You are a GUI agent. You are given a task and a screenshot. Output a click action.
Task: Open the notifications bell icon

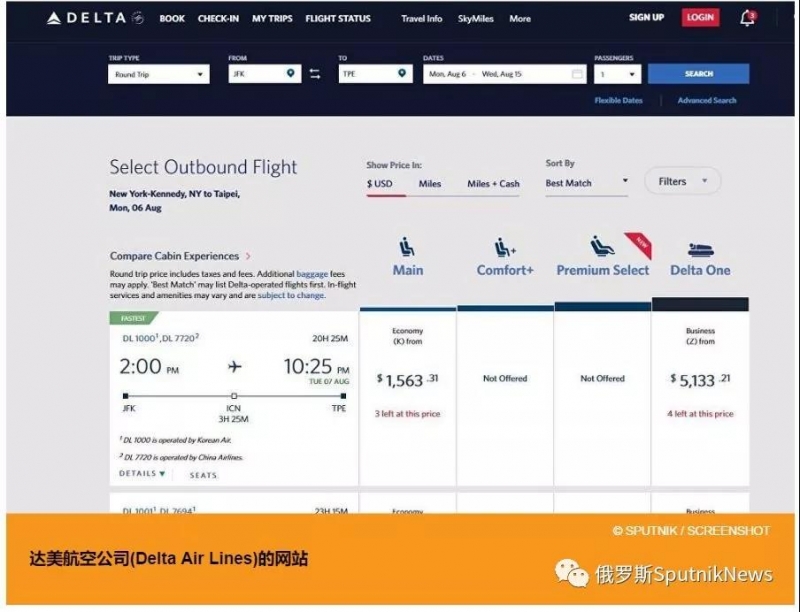pyautogui.click(x=747, y=18)
